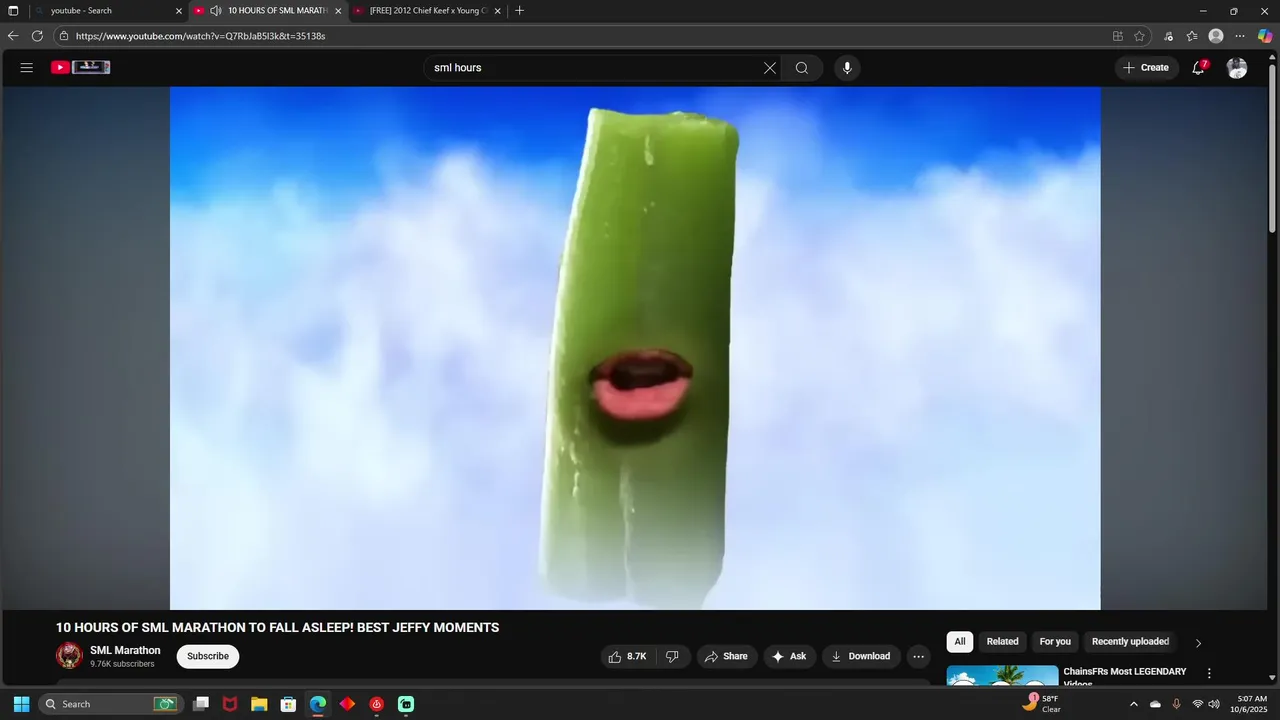
Task: Like the video with 8.7K likes
Action: 627,656
